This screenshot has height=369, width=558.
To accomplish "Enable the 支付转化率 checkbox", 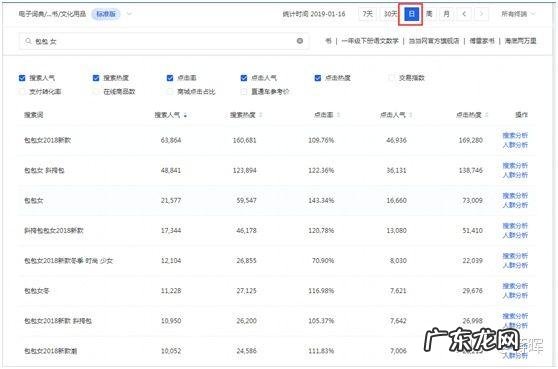I will pos(22,92).
